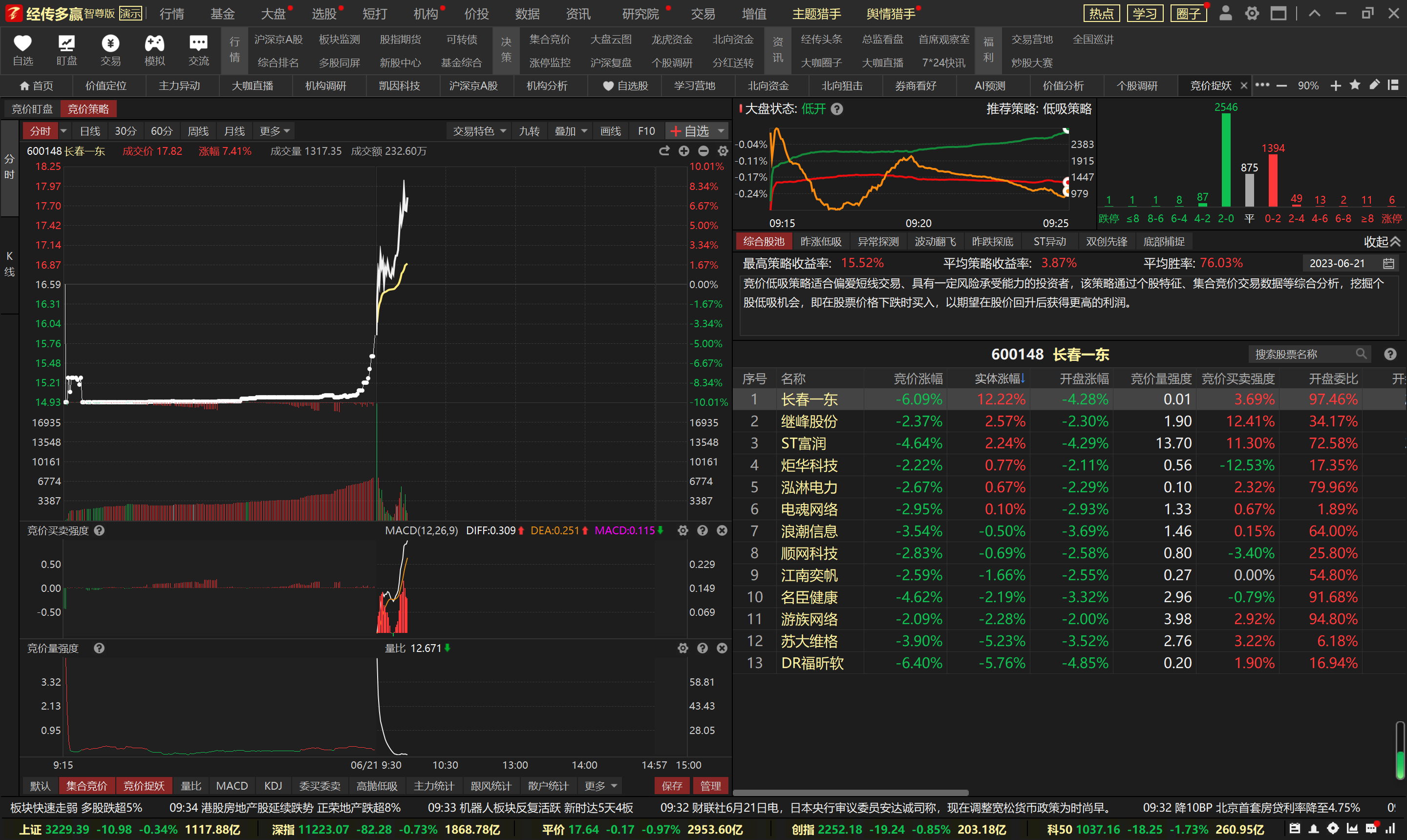Click the search magnifier icon

pos(1361,354)
